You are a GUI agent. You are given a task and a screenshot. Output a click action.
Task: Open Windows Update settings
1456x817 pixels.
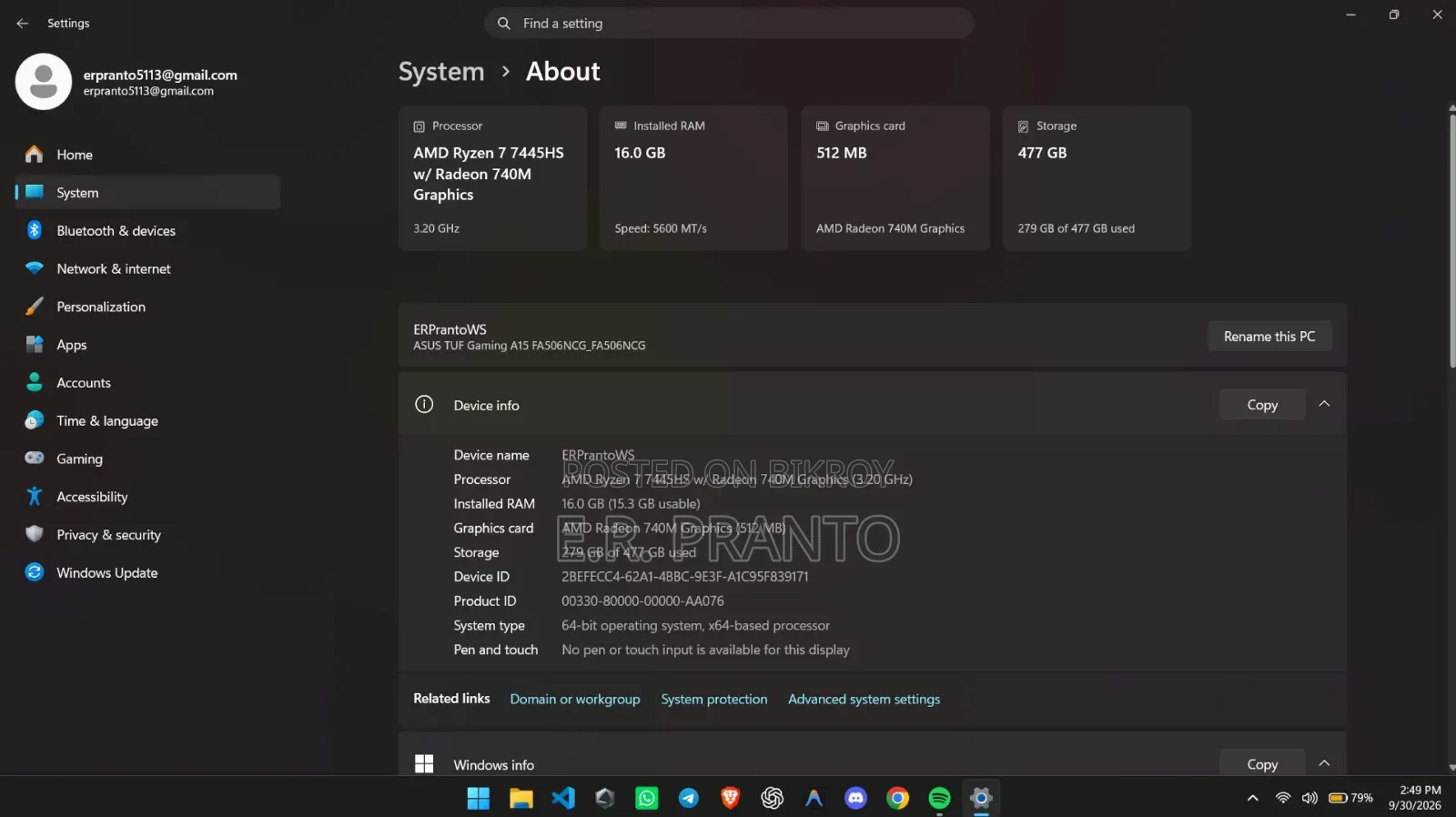(147, 573)
